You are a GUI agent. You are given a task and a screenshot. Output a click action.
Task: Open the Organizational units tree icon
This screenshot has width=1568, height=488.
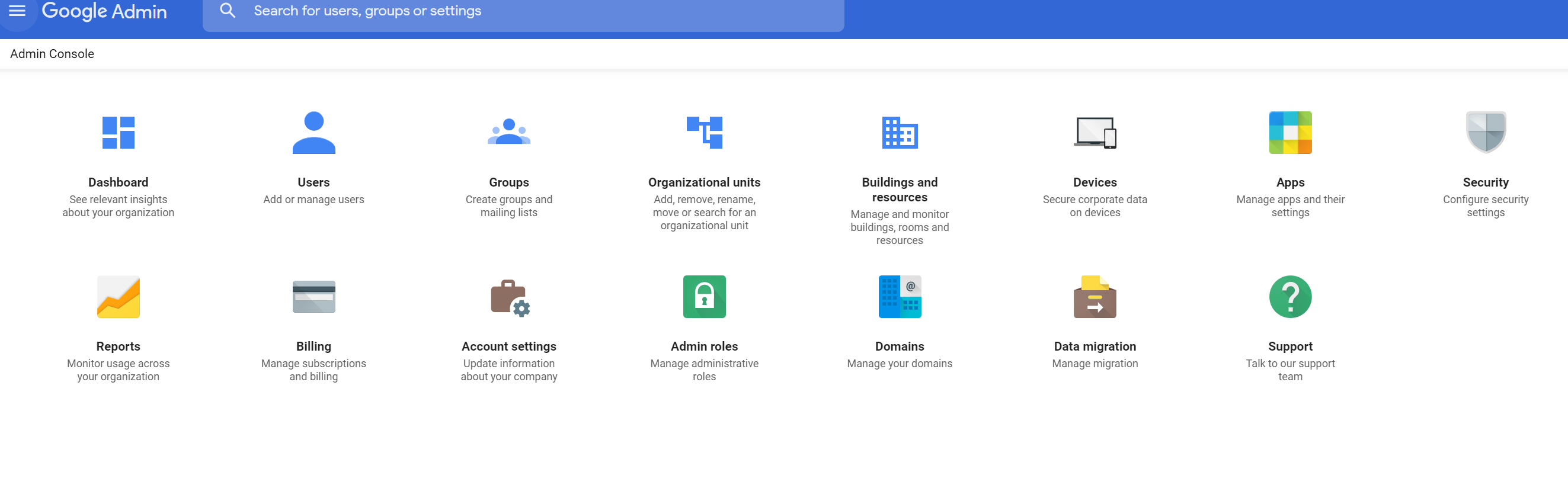704,133
